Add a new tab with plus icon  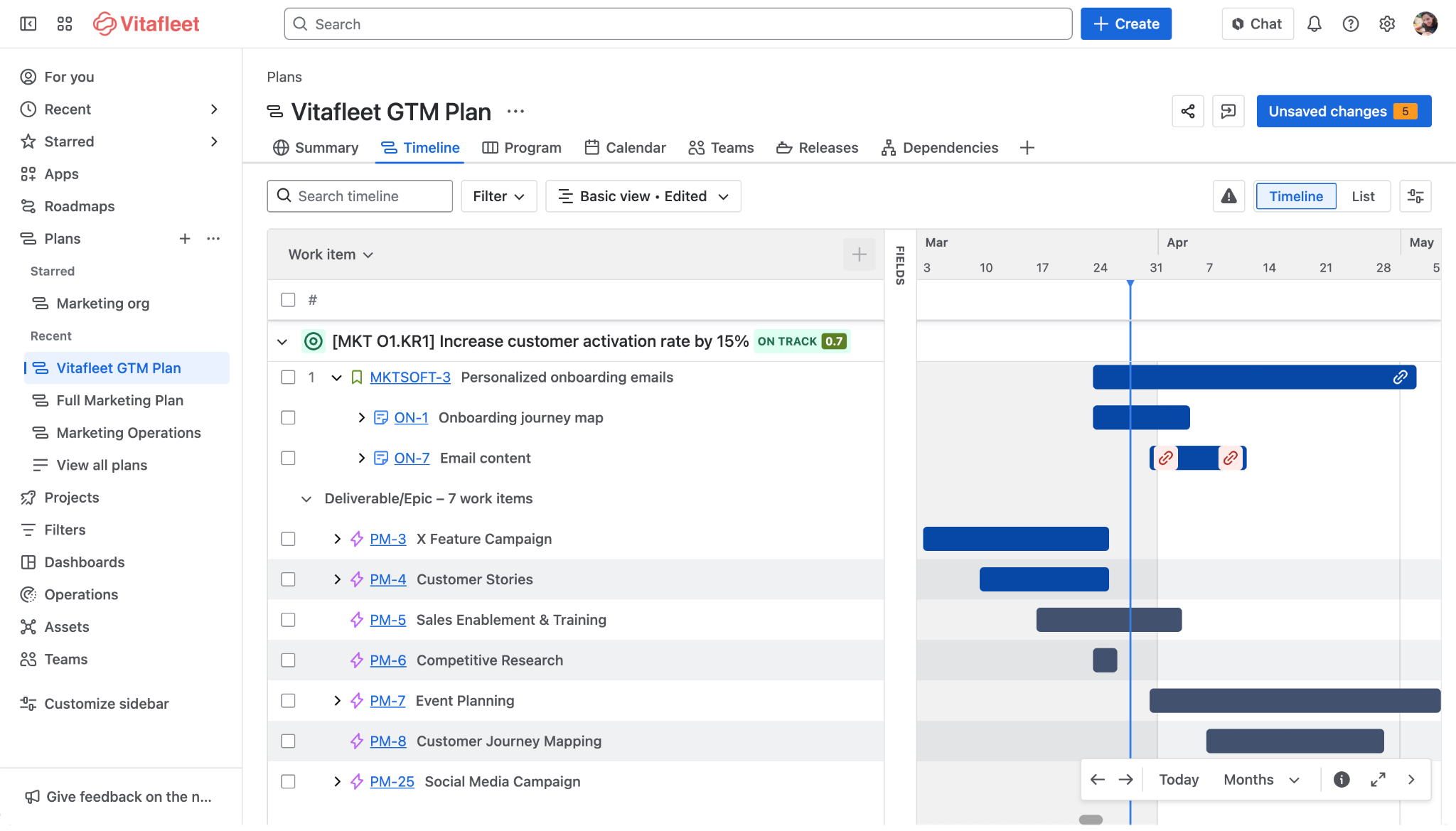coord(1027,148)
